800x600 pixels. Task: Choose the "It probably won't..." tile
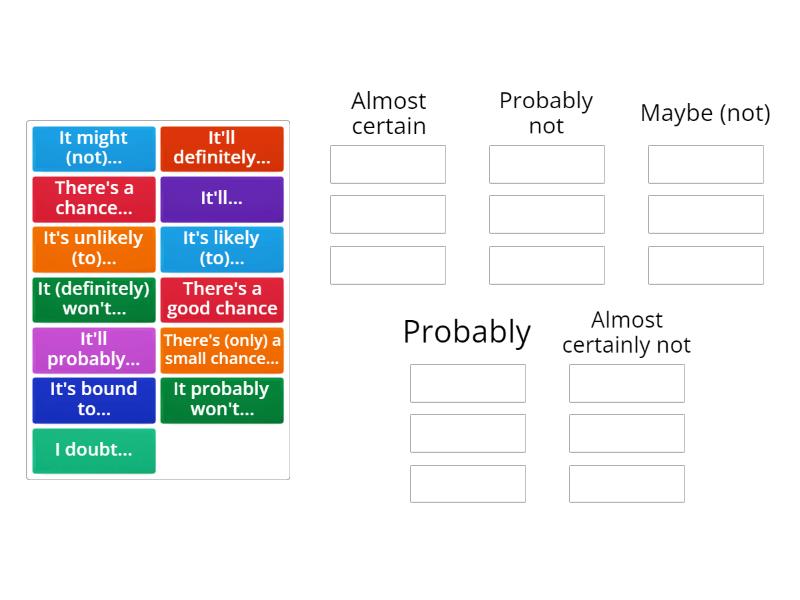(222, 400)
